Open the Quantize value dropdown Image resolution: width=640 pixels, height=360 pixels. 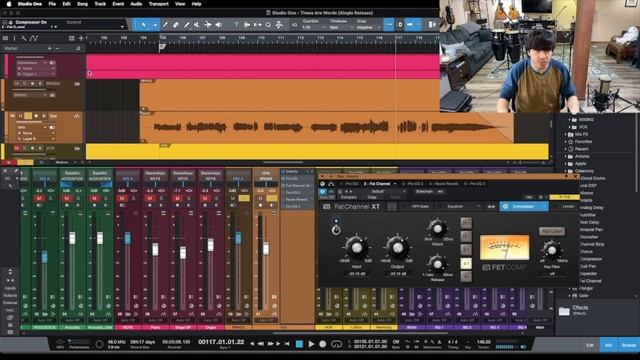[313, 27]
